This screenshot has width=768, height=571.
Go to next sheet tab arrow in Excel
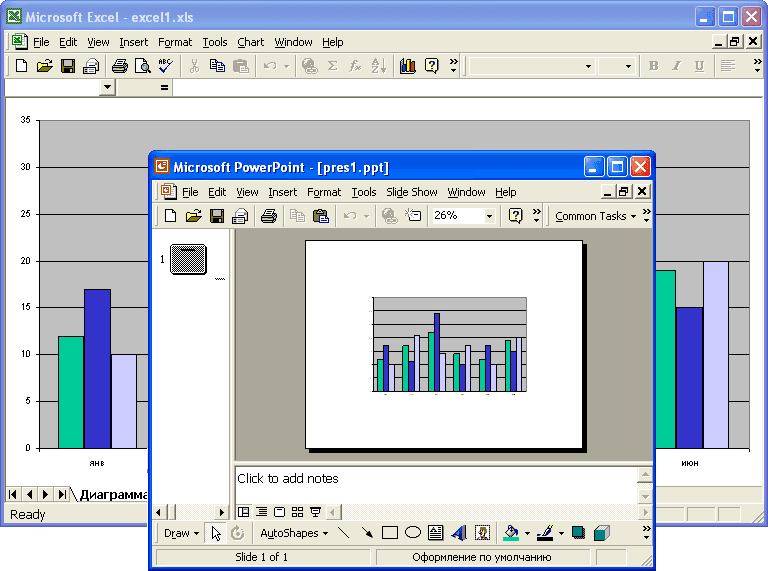click(x=46, y=494)
